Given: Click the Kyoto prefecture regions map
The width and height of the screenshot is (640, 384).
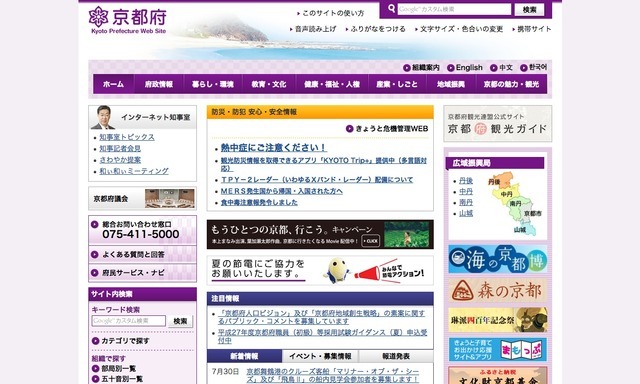Looking at the screenshot, I should 515,203.
